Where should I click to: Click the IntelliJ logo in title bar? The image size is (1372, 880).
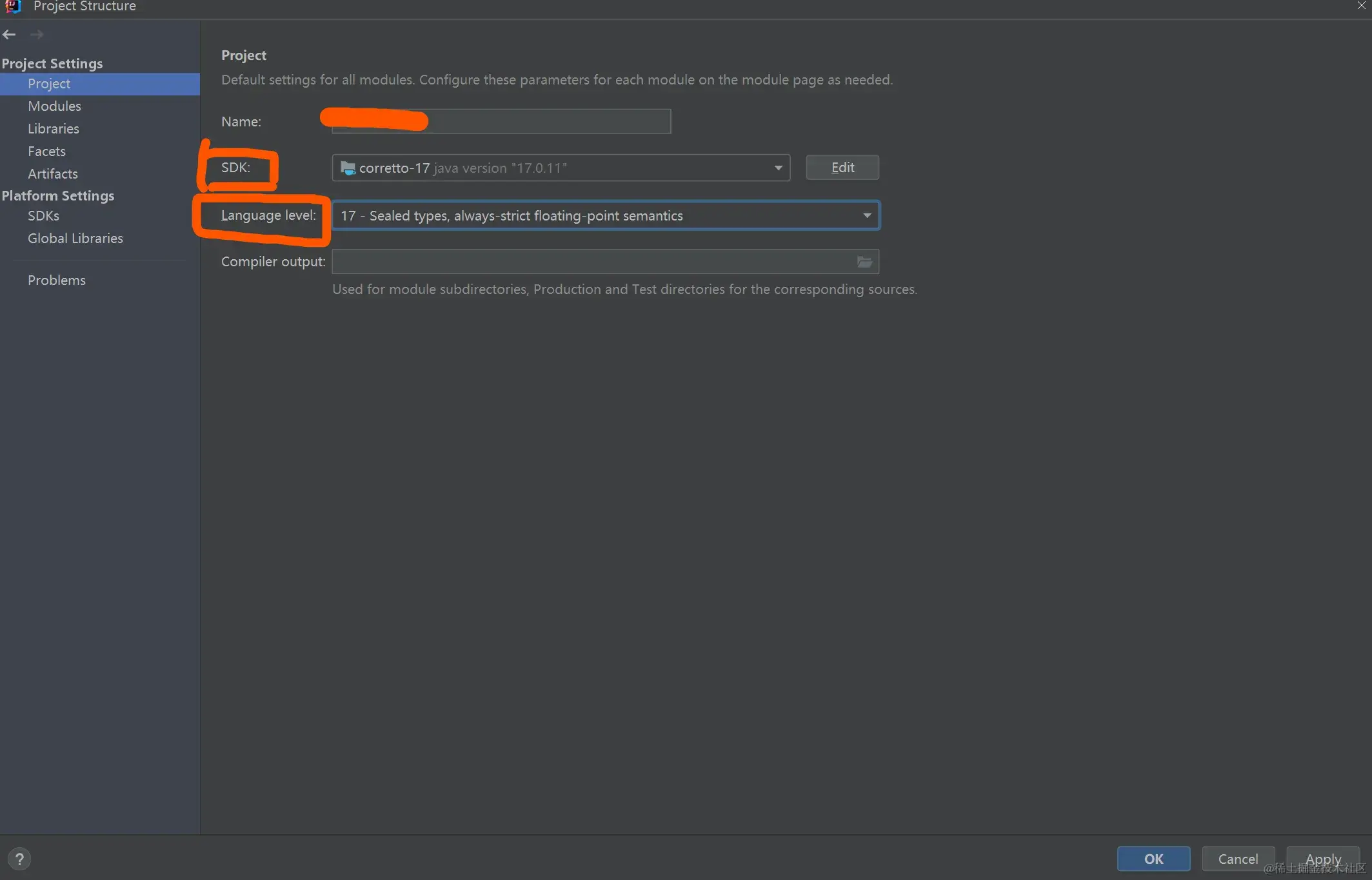tap(13, 7)
